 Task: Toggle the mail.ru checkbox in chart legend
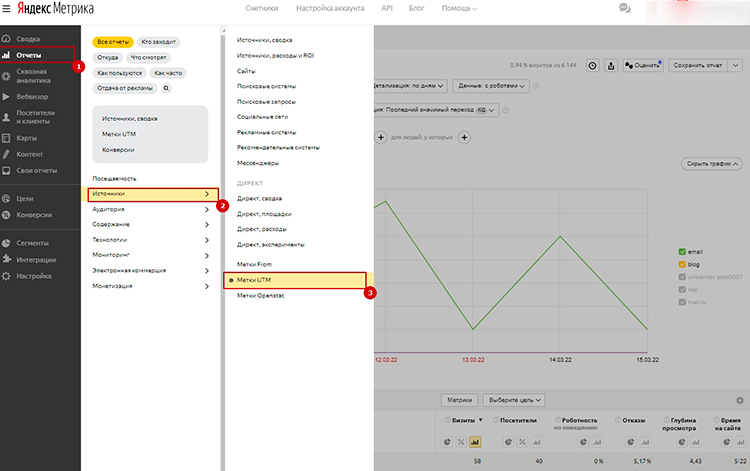[682, 300]
